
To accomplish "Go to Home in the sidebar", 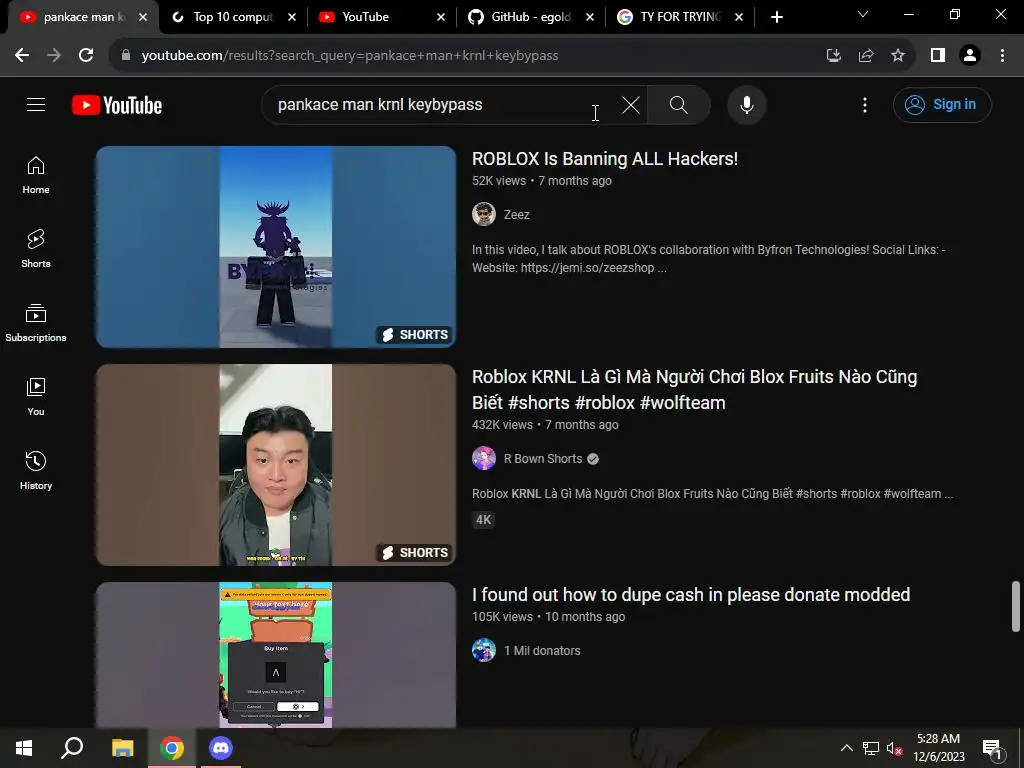I will coord(36,175).
